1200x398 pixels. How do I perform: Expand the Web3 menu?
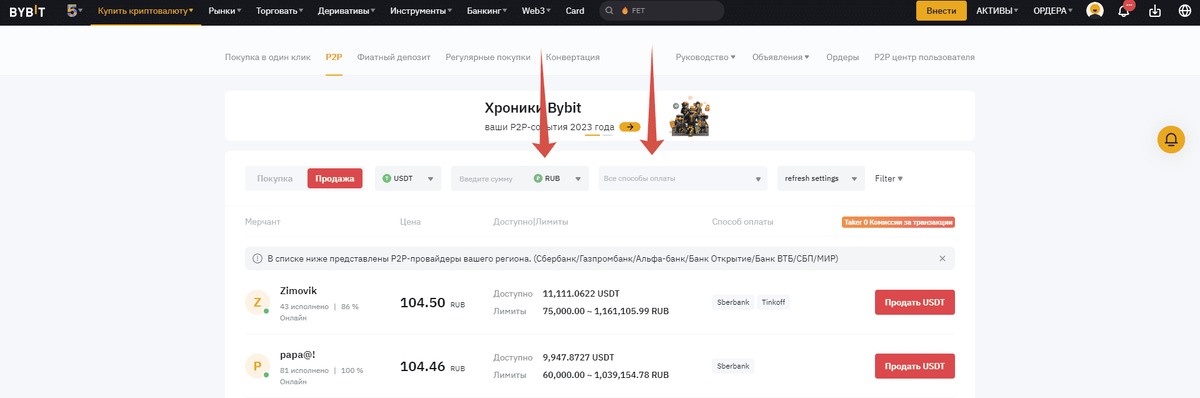pyautogui.click(x=537, y=11)
